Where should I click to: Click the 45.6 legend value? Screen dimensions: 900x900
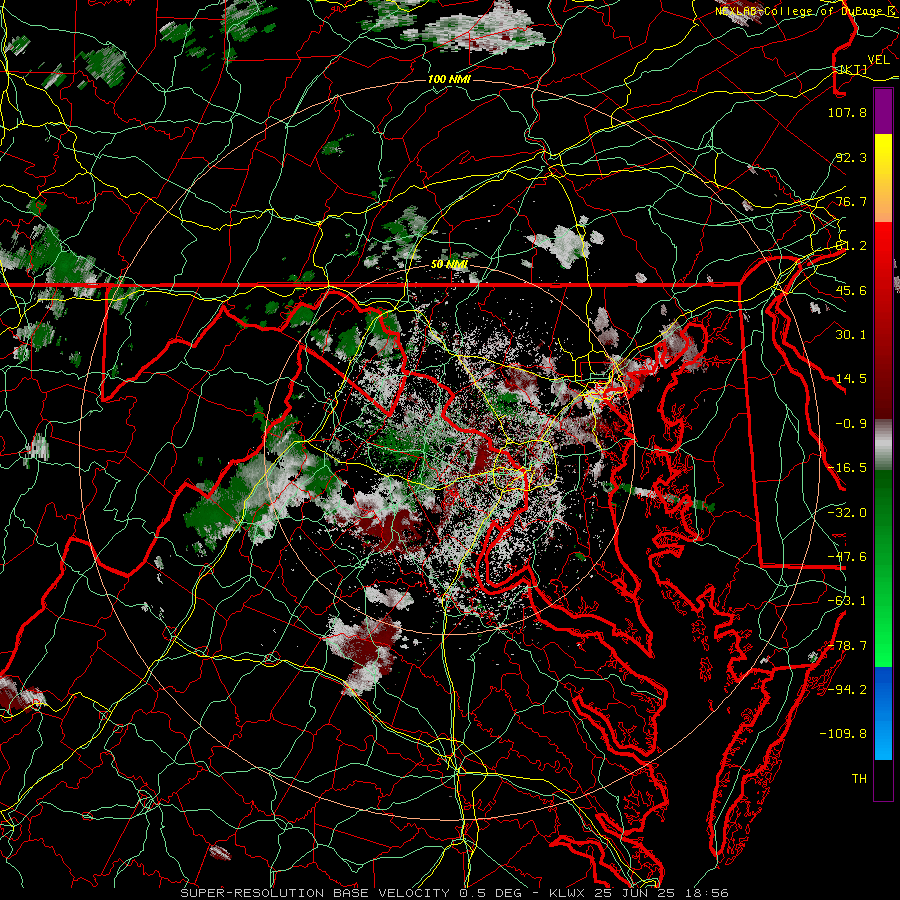click(851, 290)
